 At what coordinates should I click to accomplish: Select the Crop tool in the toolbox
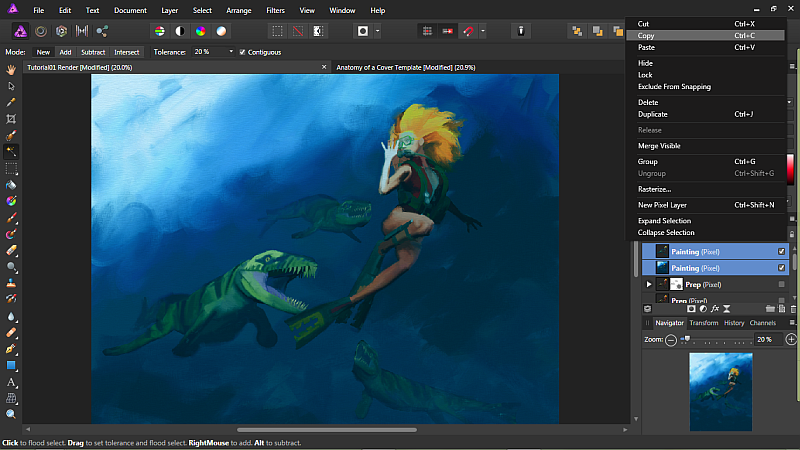pos(11,118)
